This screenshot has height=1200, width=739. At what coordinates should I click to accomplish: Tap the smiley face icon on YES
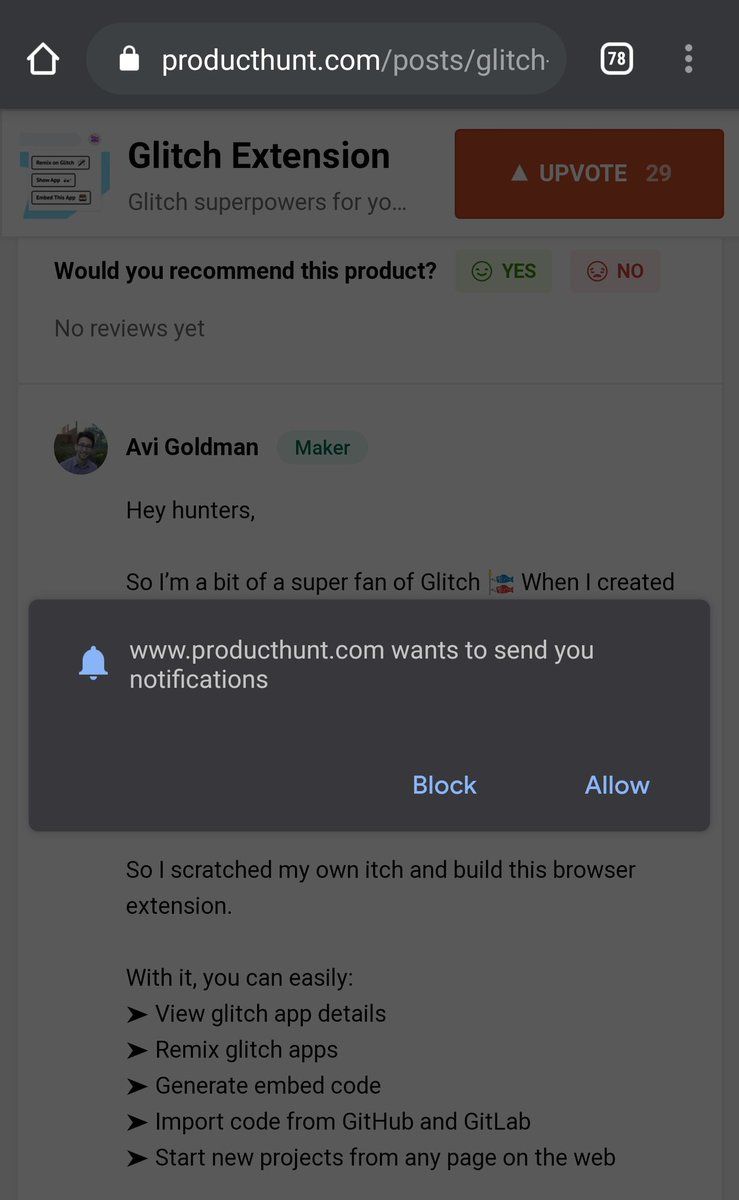(x=482, y=271)
